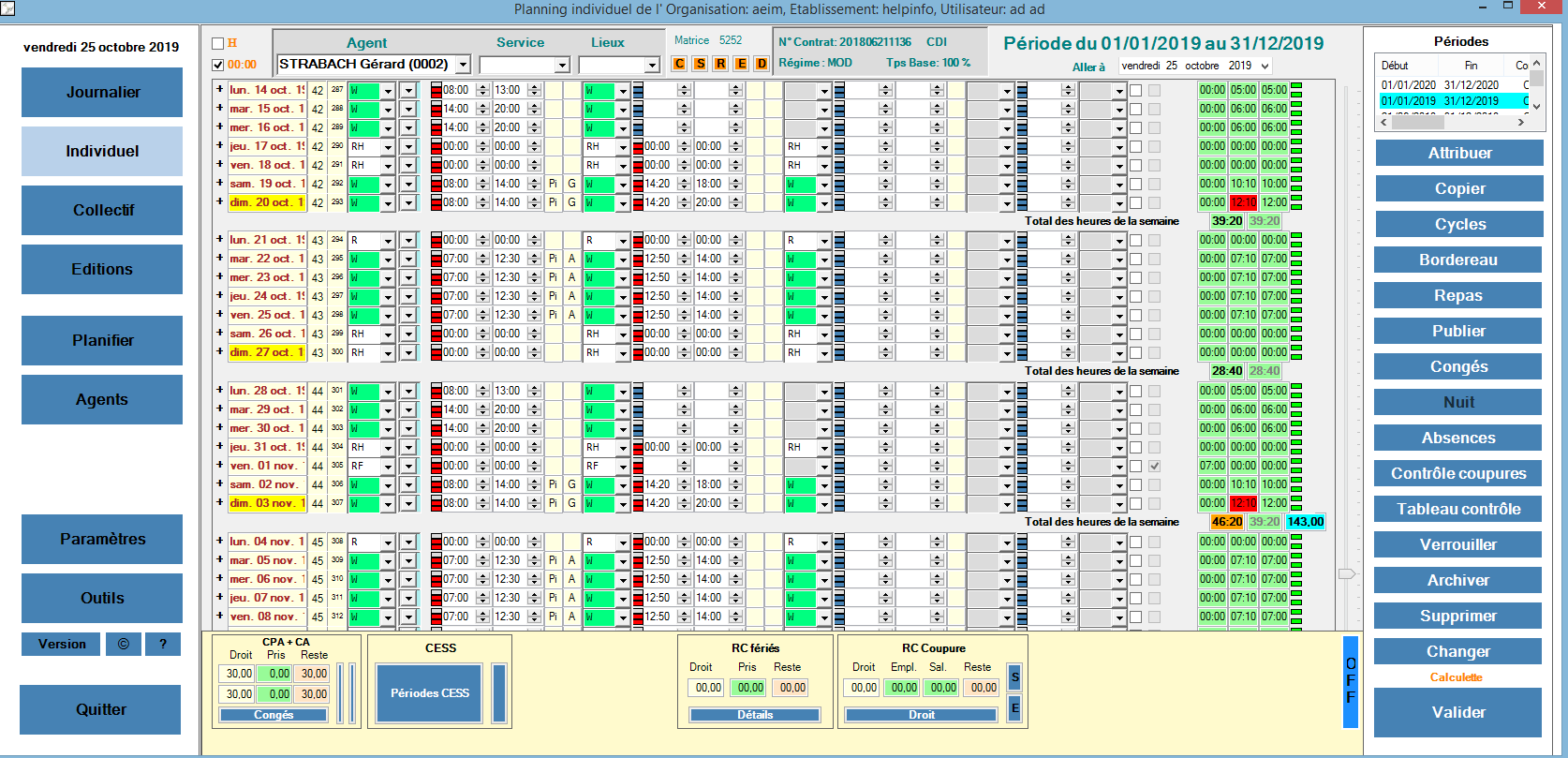
Task: Open the Collectif planning view
Action: tap(102, 210)
